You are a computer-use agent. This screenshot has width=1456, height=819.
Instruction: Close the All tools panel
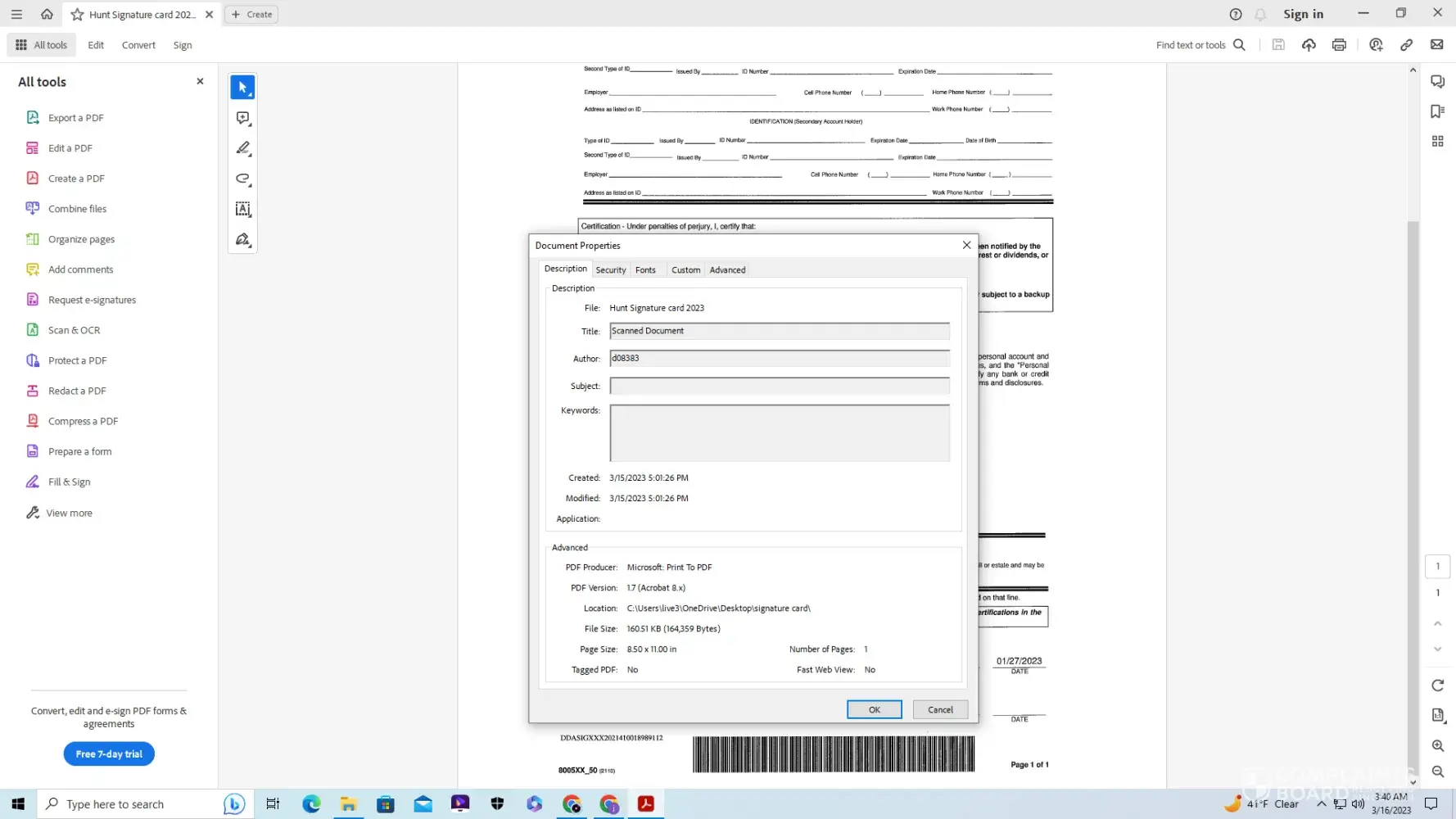[200, 81]
